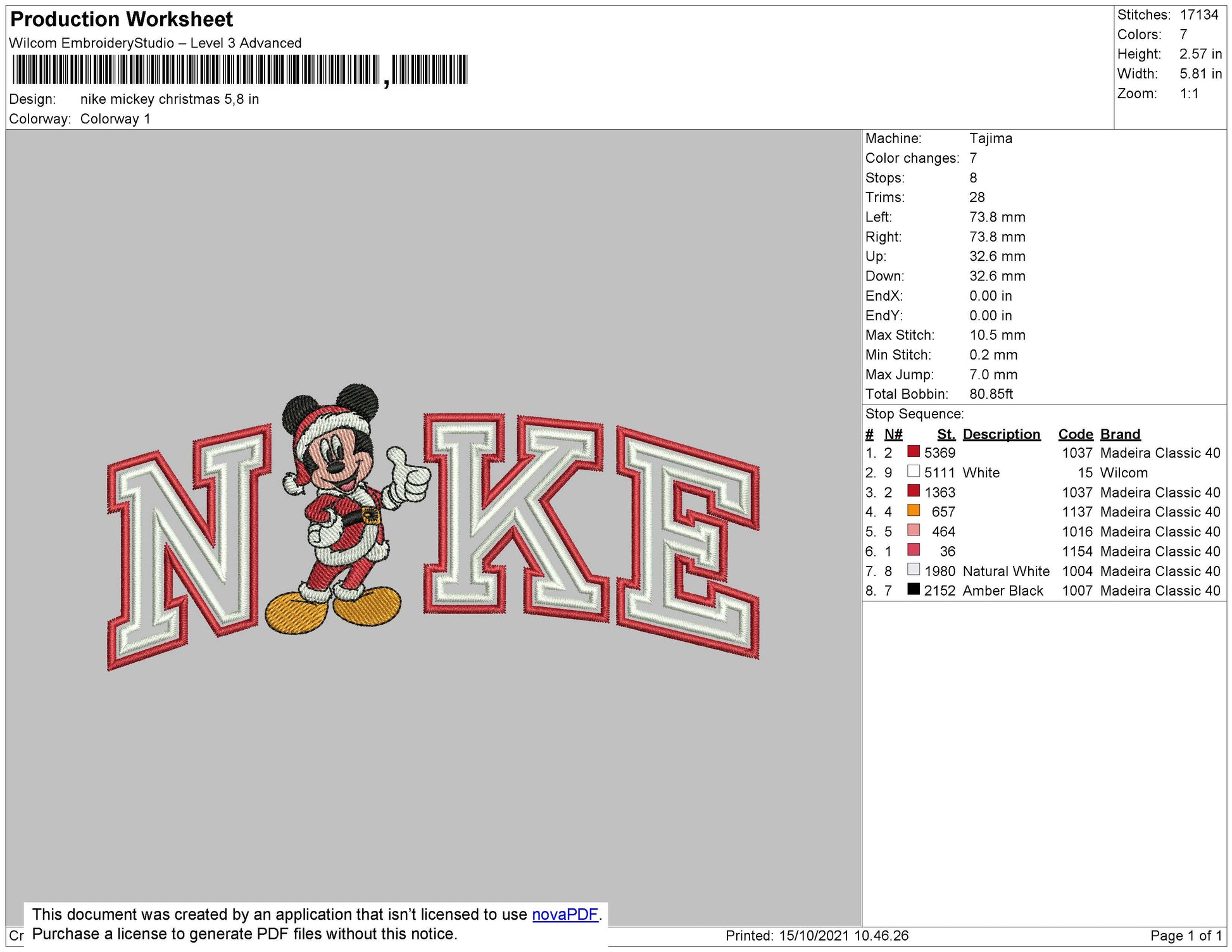Click the Total Bobbin value '80.85ft'
The image size is (1232, 952).
coord(991,394)
